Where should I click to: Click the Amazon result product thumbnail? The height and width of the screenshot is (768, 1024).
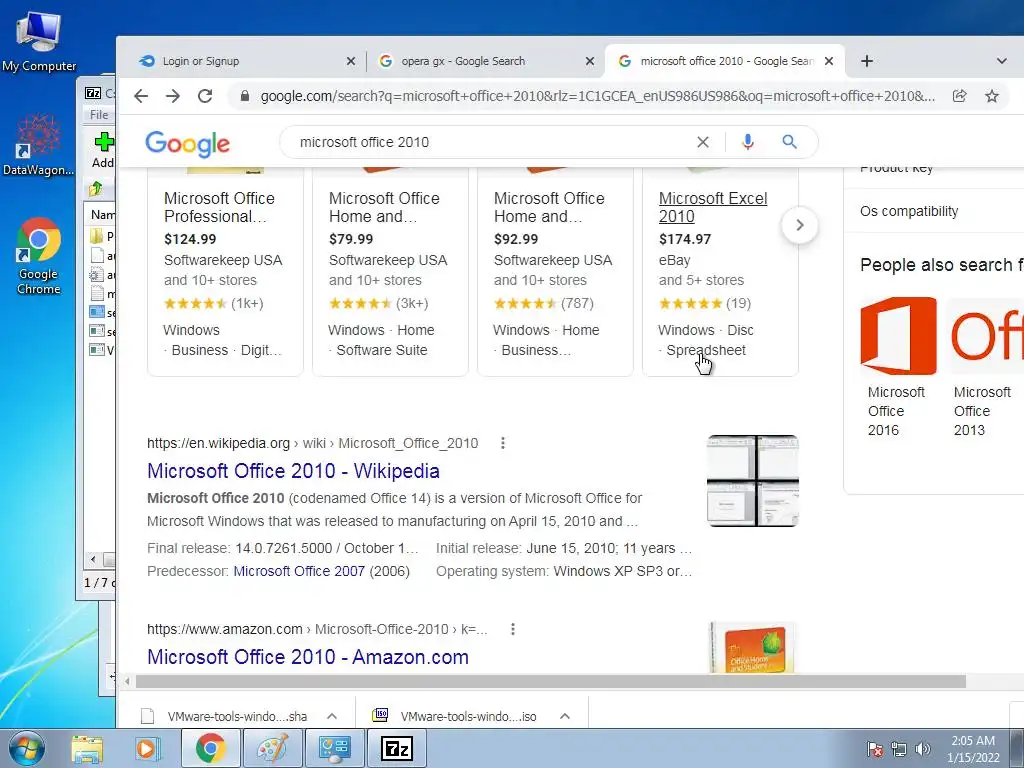[x=753, y=647]
